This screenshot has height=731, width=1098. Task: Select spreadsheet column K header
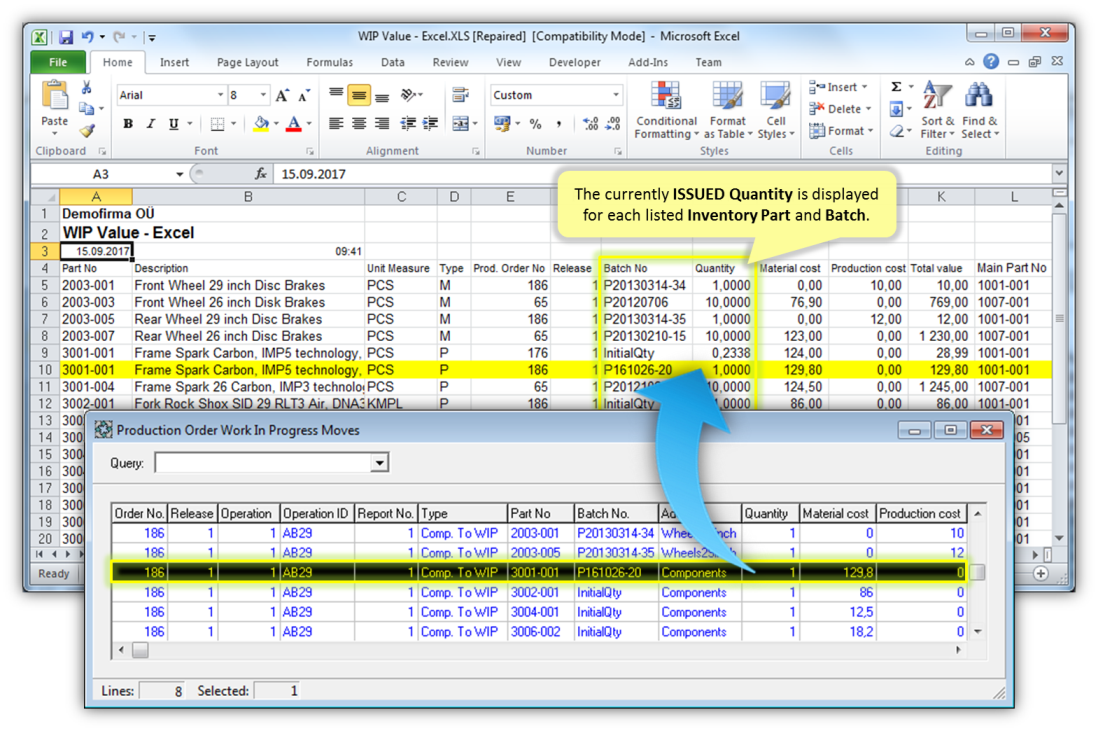click(x=940, y=197)
